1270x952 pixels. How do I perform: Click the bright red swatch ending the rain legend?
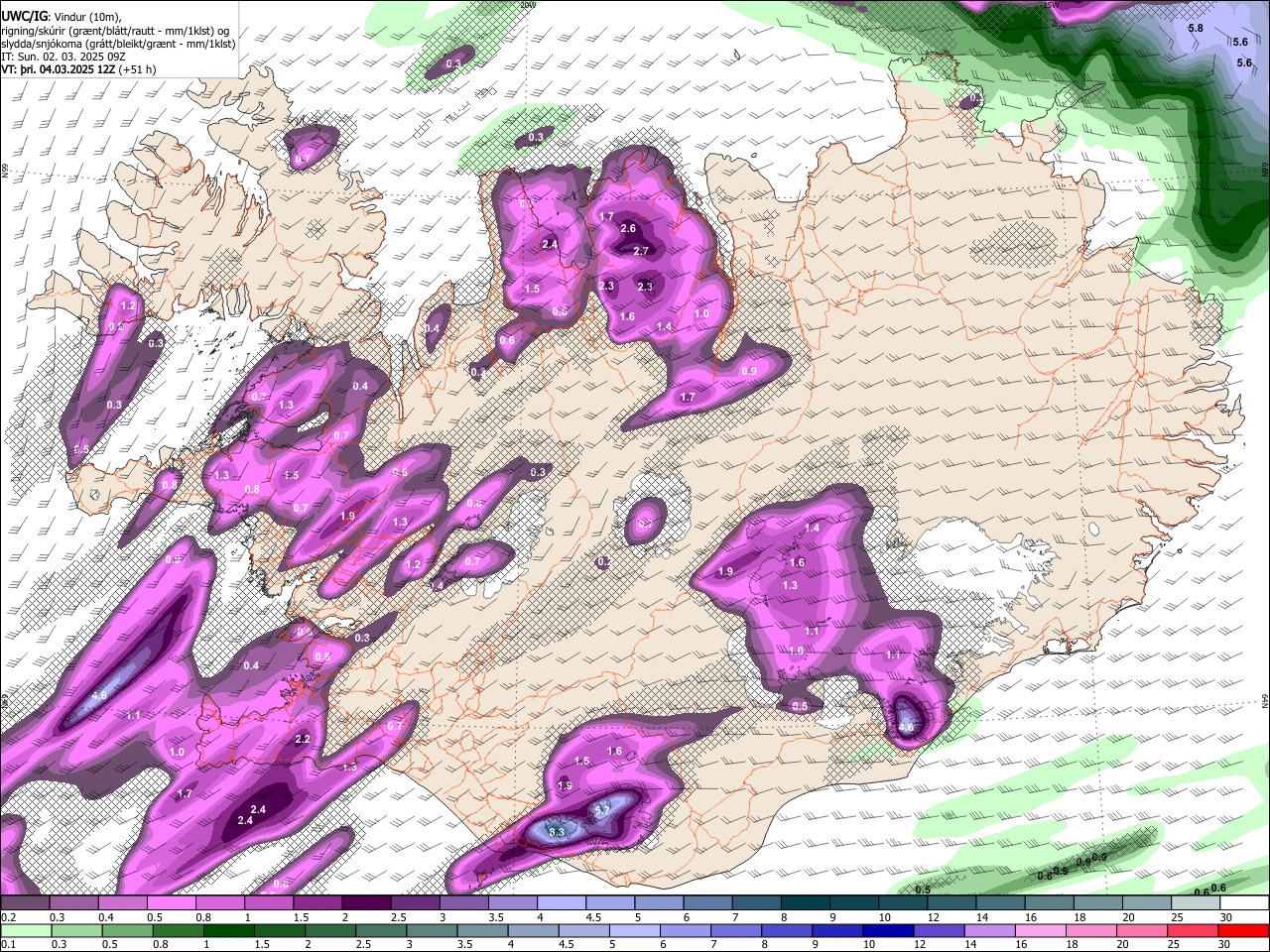(1243, 930)
